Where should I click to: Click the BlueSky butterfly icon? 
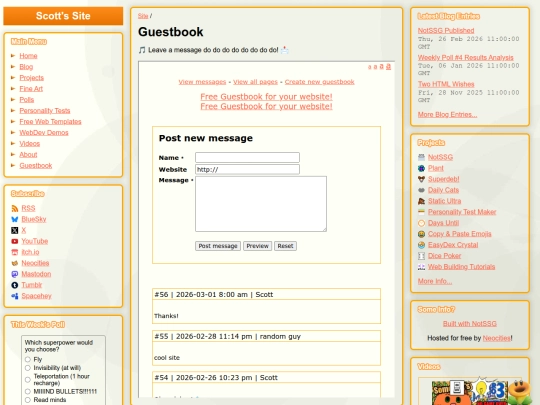pyautogui.click(x=14, y=219)
